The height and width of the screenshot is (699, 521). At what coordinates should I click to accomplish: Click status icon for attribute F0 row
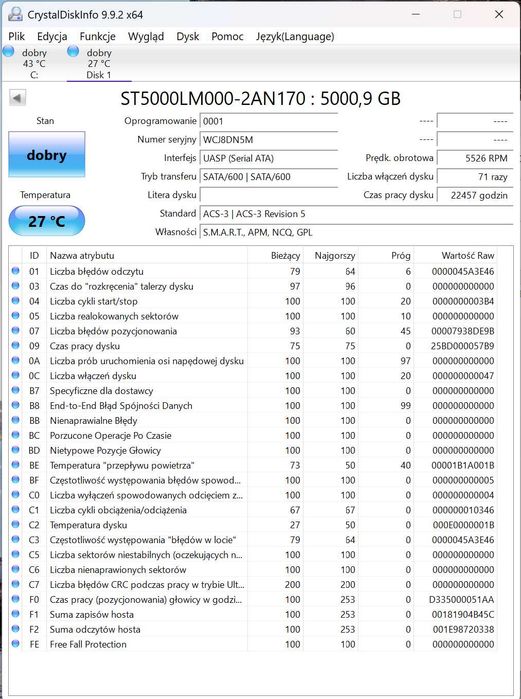pos(16,599)
